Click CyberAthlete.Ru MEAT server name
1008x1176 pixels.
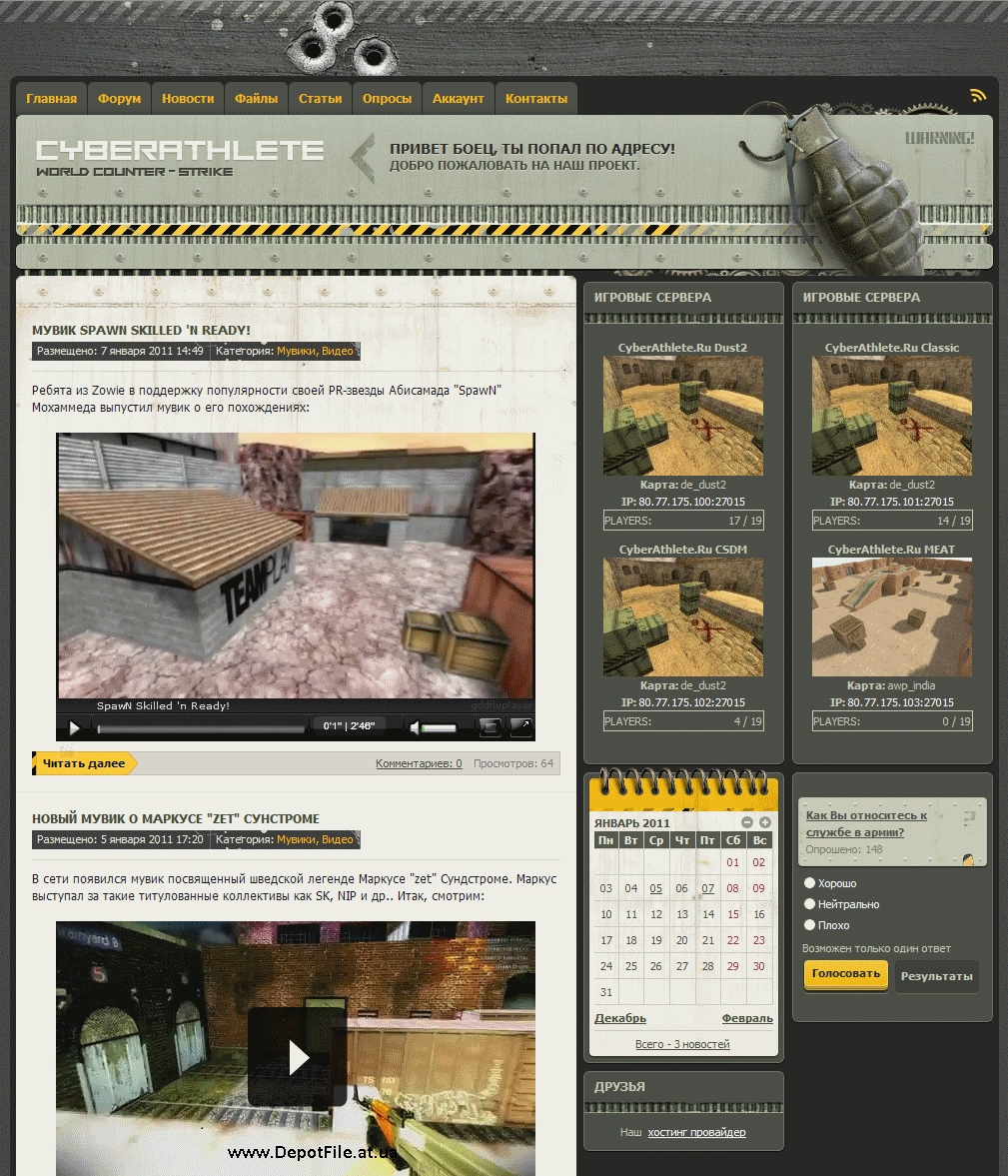(x=891, y=550)
